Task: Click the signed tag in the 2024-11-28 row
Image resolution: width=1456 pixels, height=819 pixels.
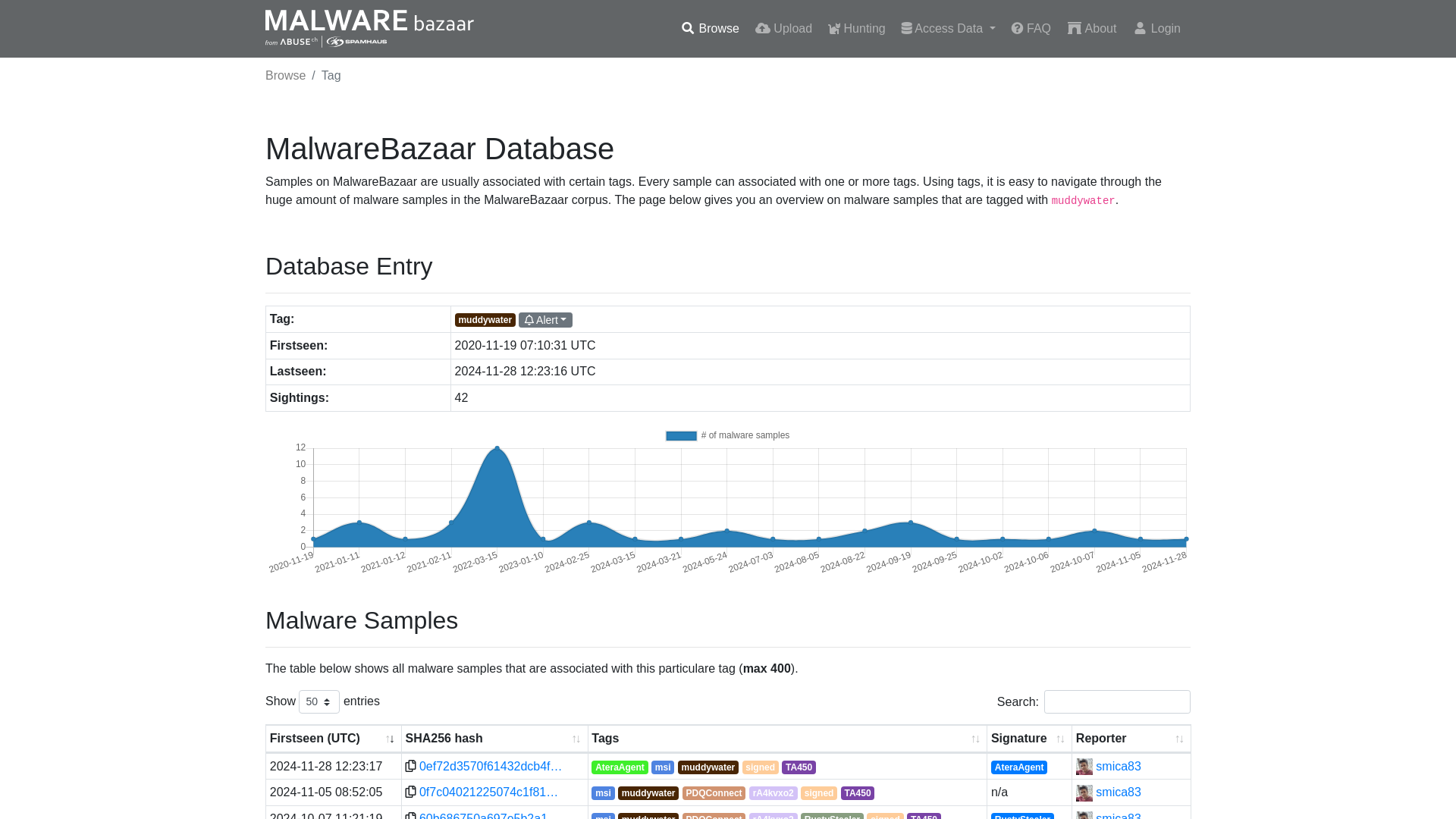Action: (x=760, y=767)
